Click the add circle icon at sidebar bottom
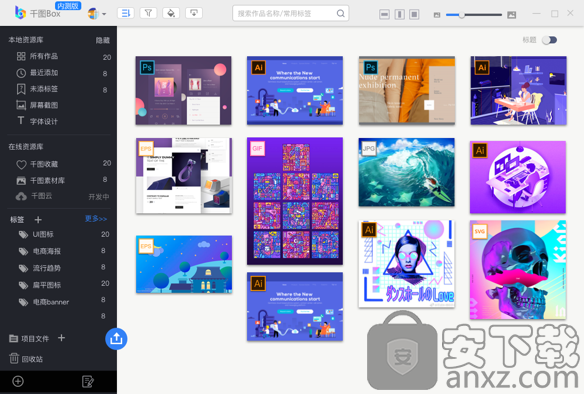This screenshot has width=584, height=394. click(x=18, y=381)
